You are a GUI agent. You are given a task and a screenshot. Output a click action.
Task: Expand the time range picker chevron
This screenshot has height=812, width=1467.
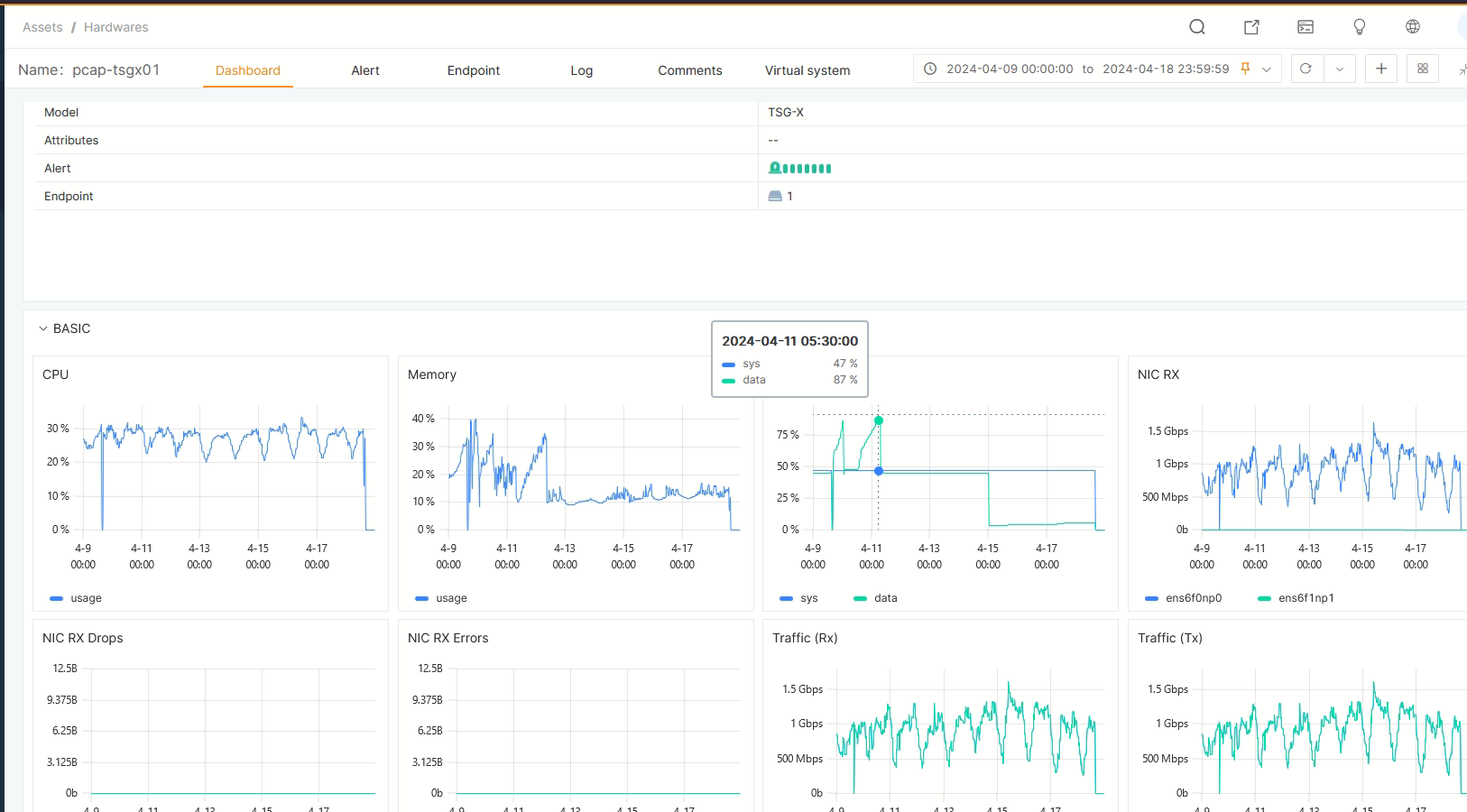[x=1267, y=69]
